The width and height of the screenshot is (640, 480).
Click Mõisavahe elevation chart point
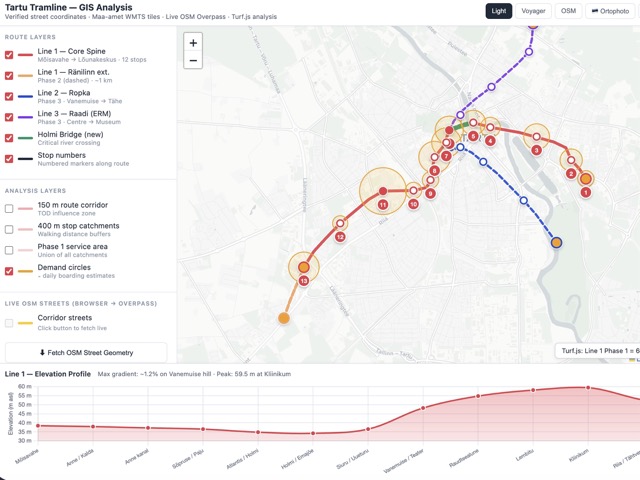pos(38,426)
